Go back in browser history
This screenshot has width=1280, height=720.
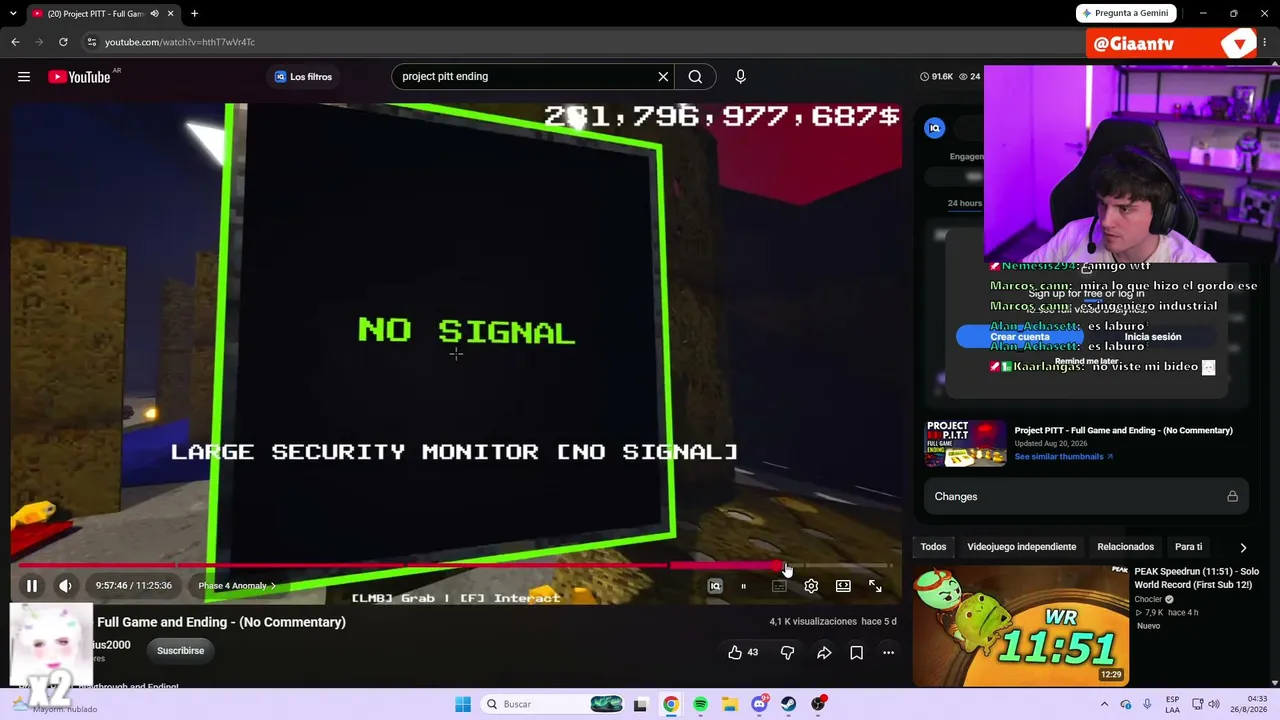(x=15, y=42)
